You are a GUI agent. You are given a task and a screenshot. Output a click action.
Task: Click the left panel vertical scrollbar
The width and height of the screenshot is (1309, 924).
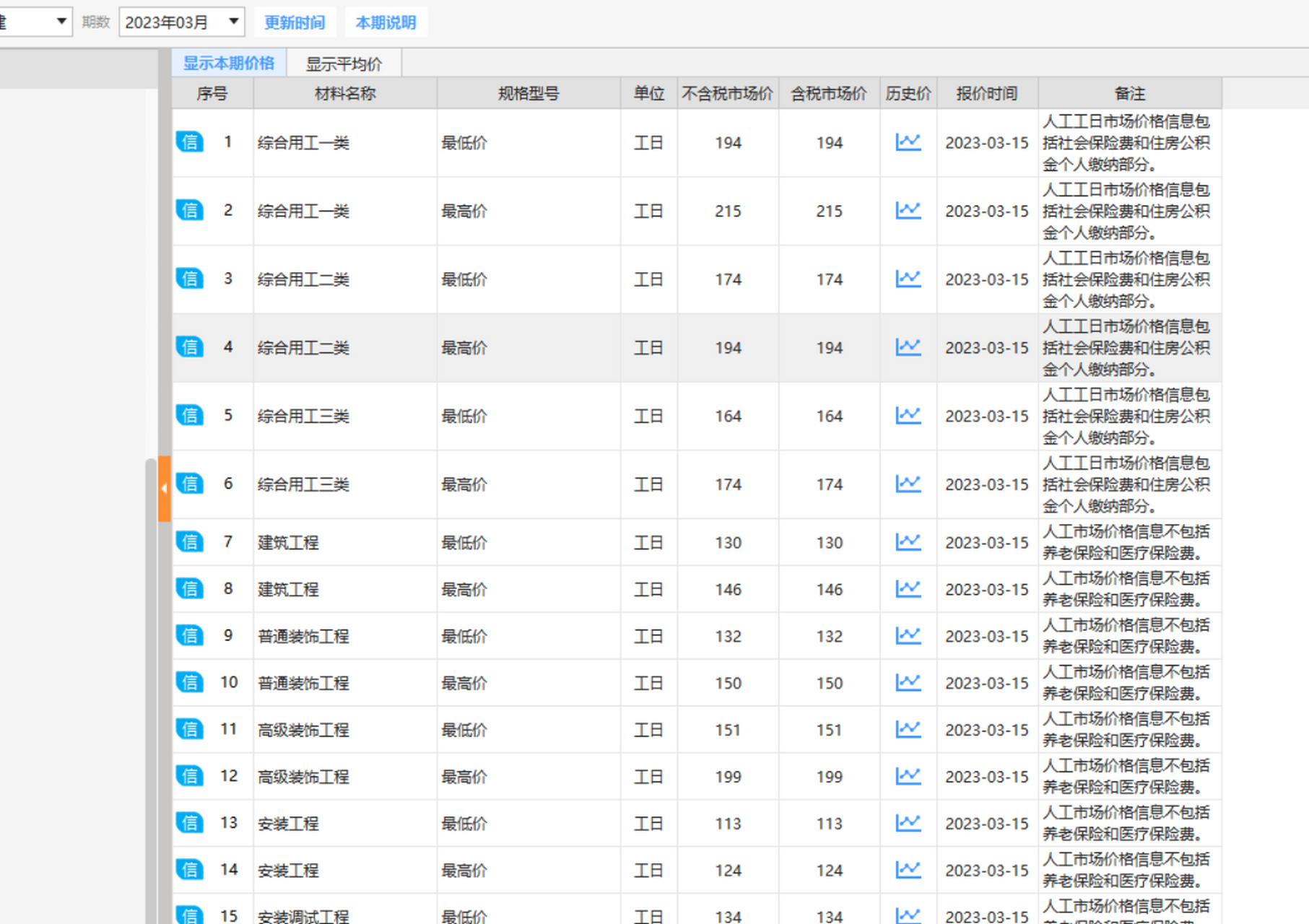151,689
